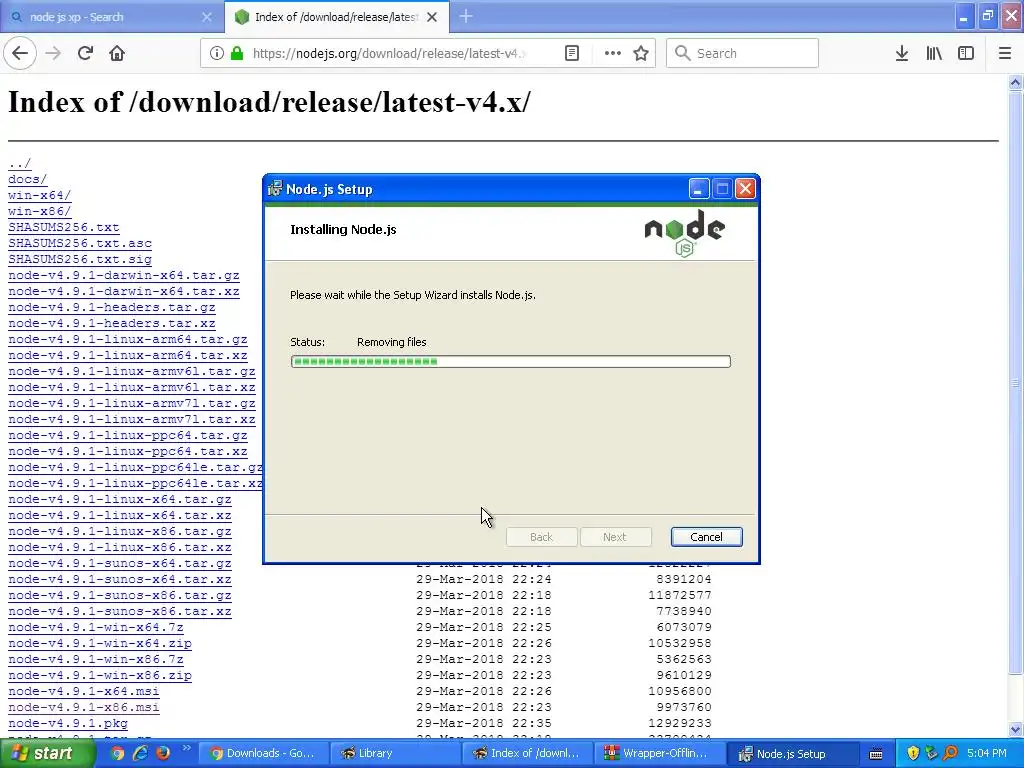This screenshot has height=768, width=1024.
Task: Expand quick launch overflow chevron
Action: click(x=186, y=748)
